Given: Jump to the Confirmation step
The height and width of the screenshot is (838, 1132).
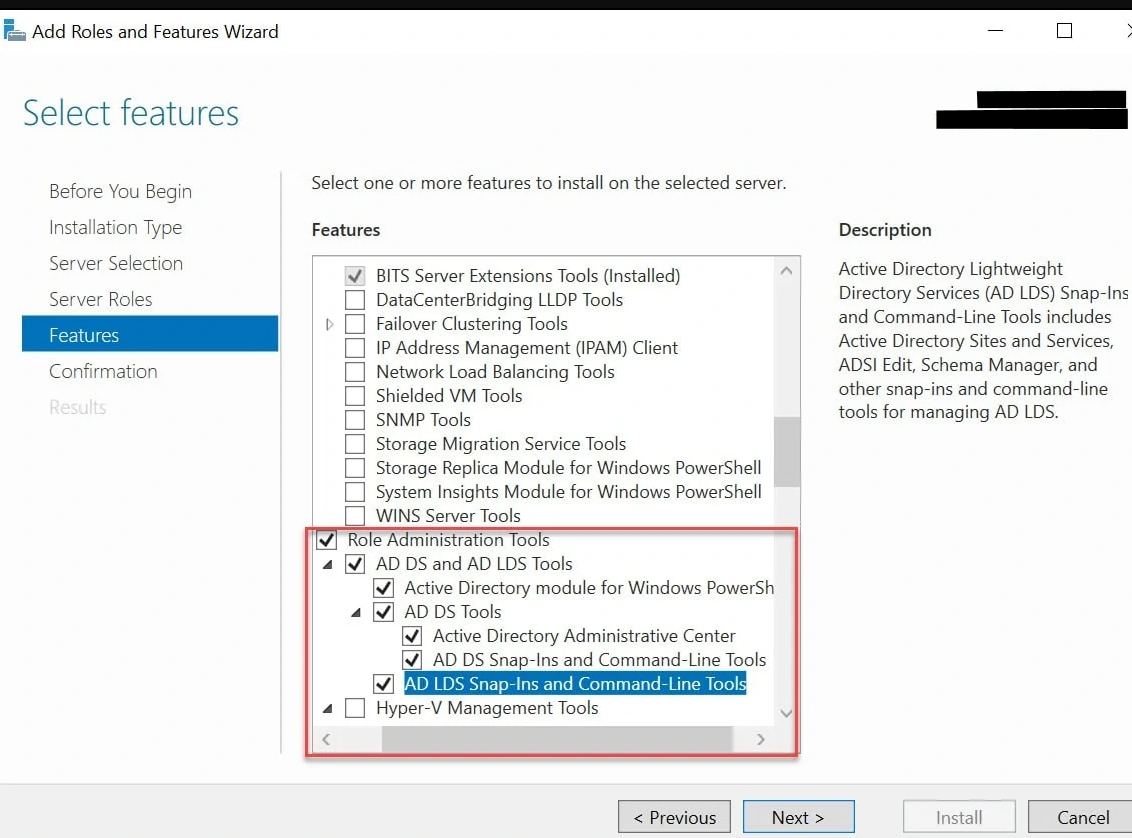Looking at the screenshot, I should tap(103, 371).
